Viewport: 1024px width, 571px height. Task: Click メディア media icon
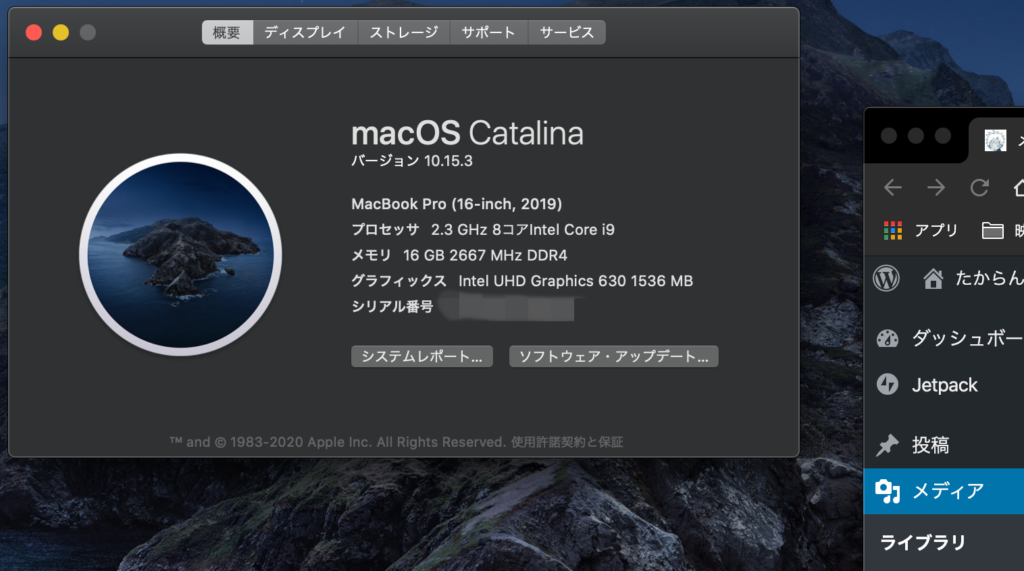pyautogui.click(x=888, y=491)
